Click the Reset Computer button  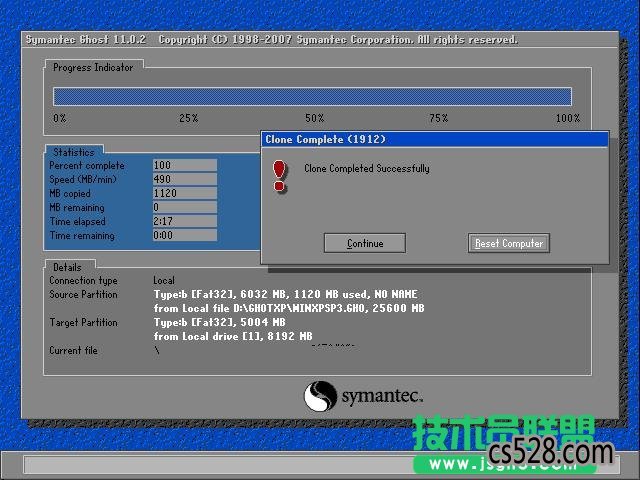click(509, 243)
